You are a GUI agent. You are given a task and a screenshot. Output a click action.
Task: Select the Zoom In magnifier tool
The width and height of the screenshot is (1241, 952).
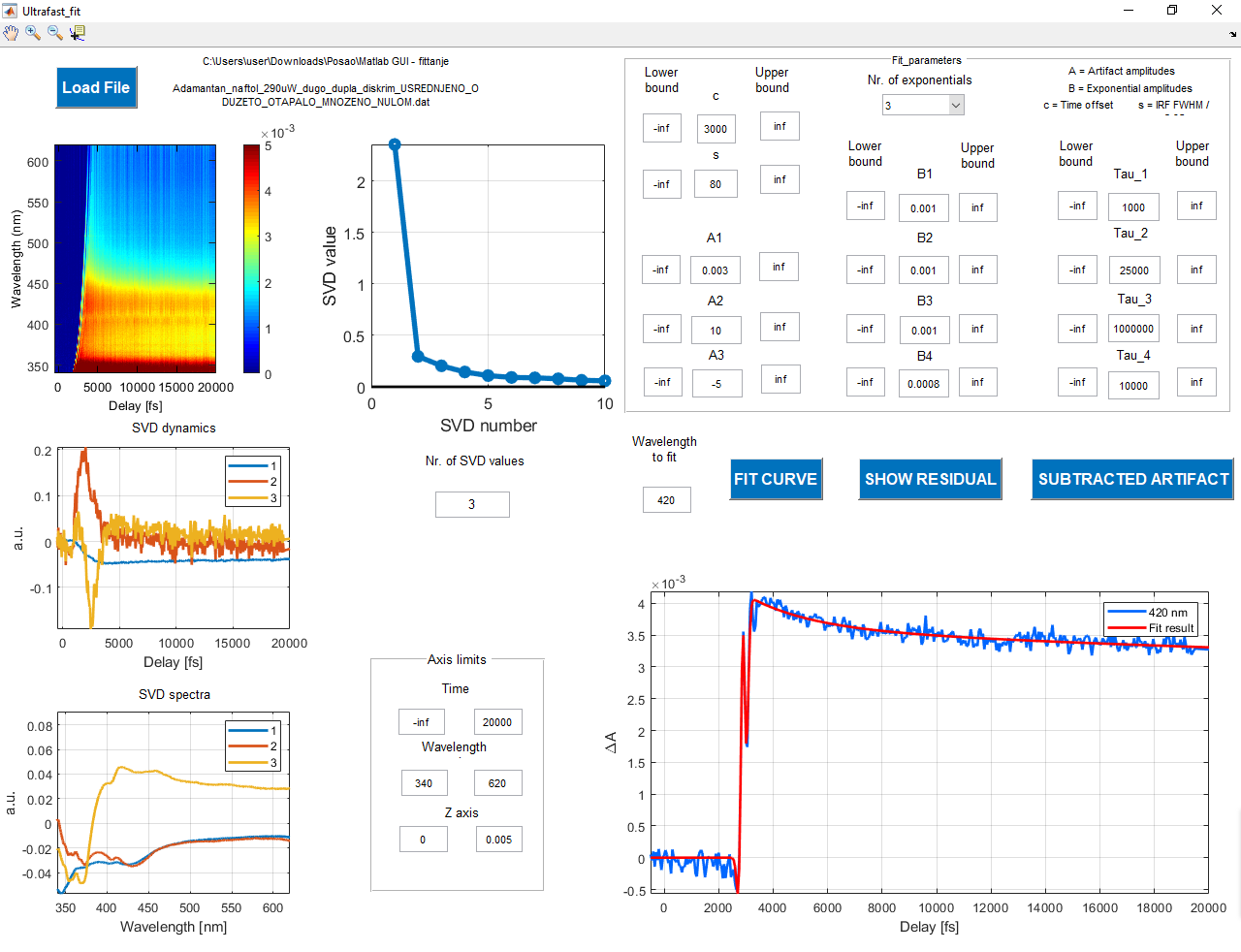[32, 32]
